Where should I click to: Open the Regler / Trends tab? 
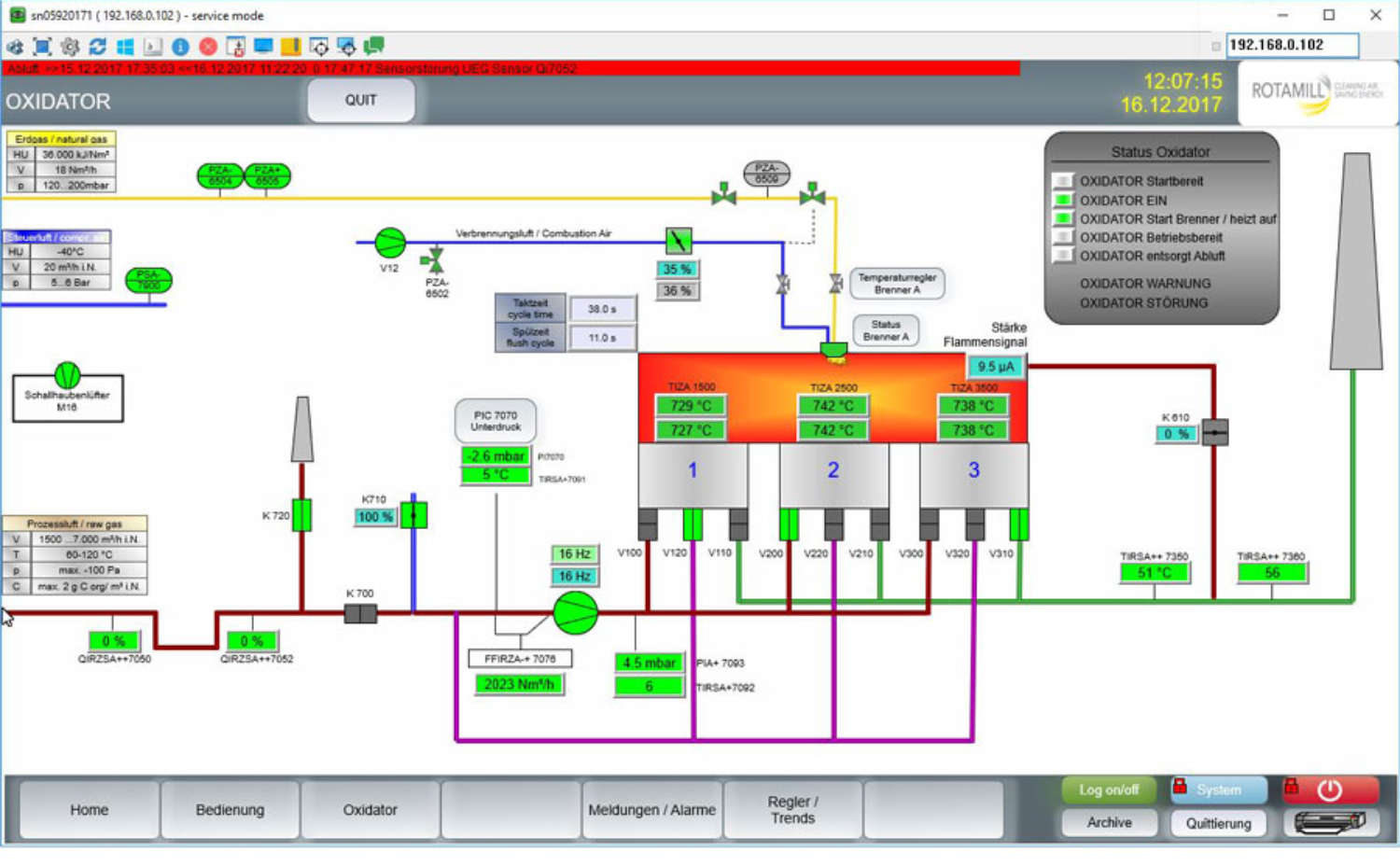pyautogui.click(x=792, y=810)
